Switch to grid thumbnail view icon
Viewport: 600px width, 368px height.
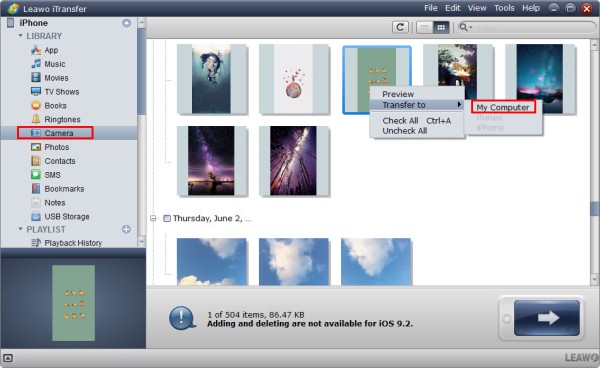(x=441, y=28)
